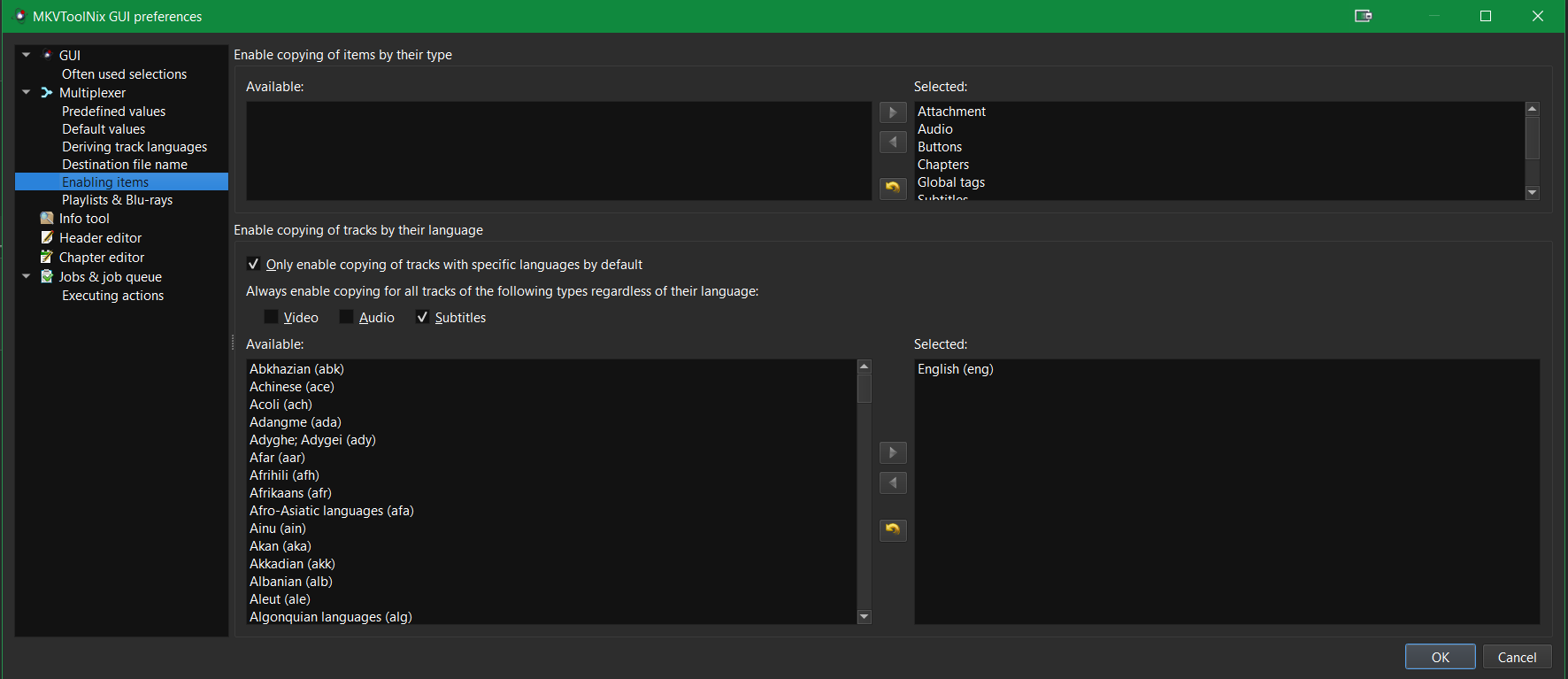Screen dimensions: 1568x679
Task: Collapse the Multiplexer tree node
Action: [27, 92]
